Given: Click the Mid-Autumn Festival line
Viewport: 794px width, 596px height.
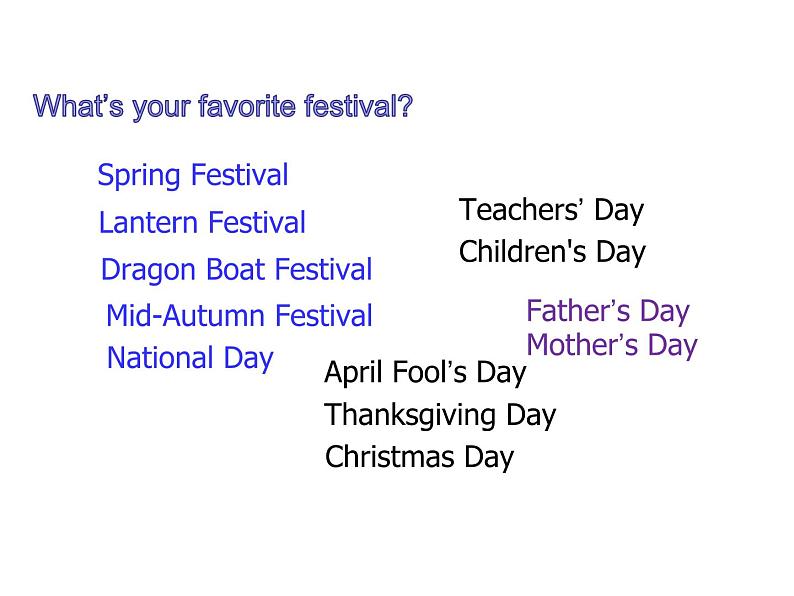Looking at the screenshot, I should (x=239, y=317).
